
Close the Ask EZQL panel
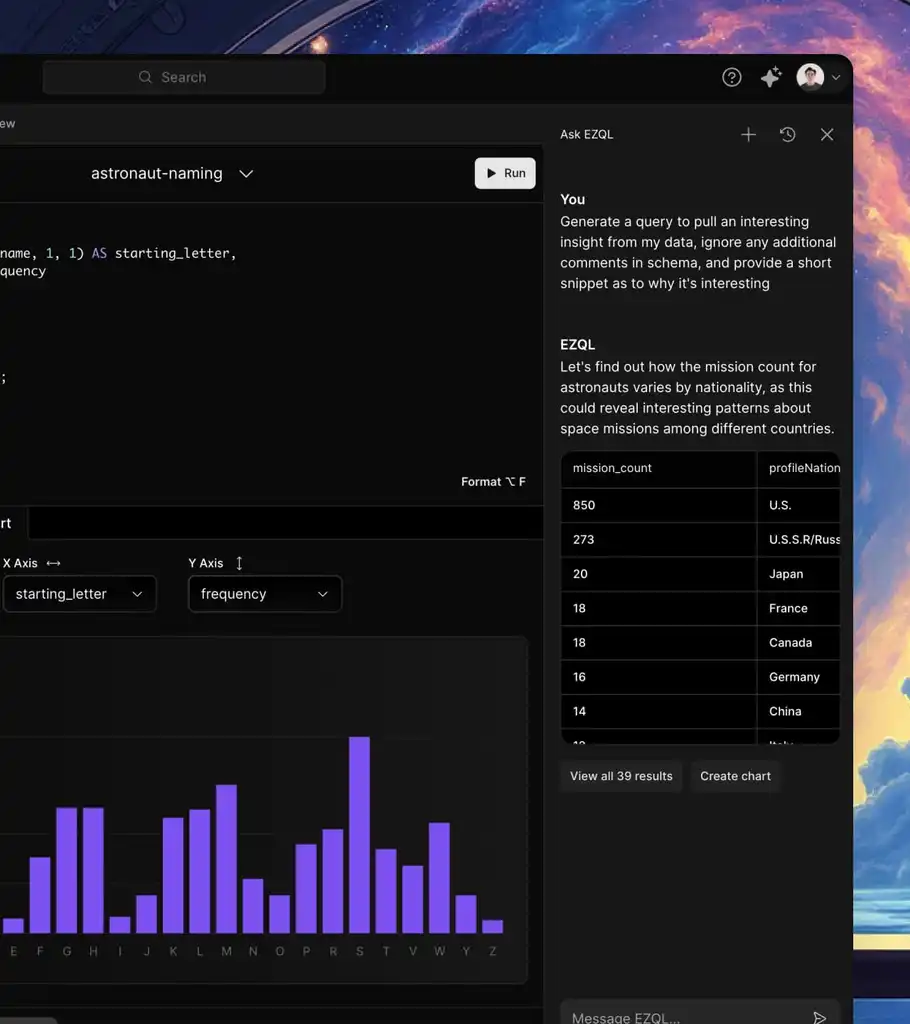[827, 134]
